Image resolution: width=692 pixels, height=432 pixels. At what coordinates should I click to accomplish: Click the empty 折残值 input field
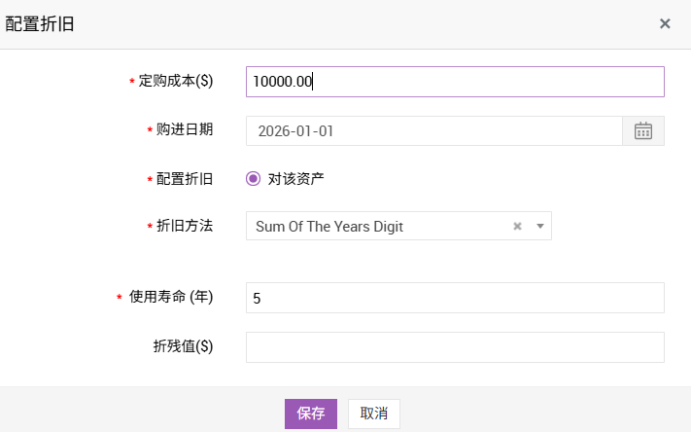[x=455, y=347]
